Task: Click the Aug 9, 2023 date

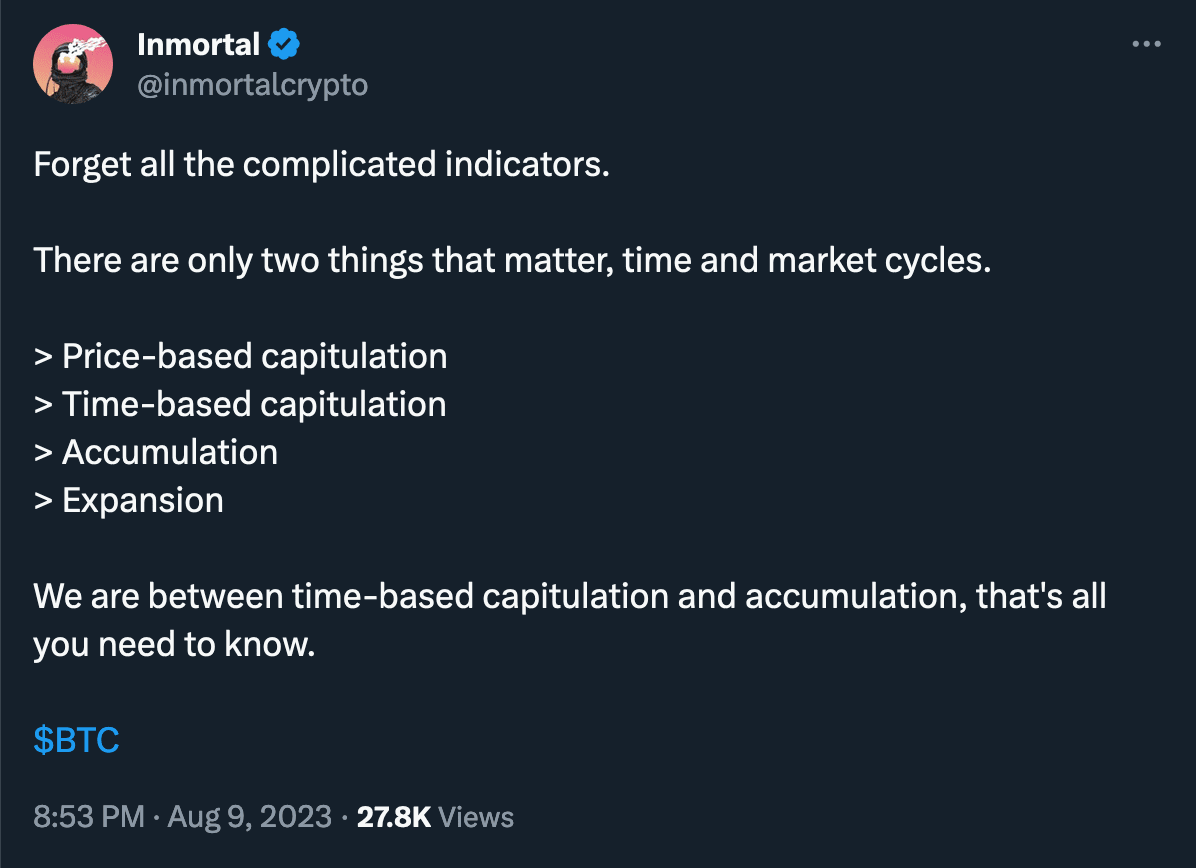Action: (x=249, y=816)
